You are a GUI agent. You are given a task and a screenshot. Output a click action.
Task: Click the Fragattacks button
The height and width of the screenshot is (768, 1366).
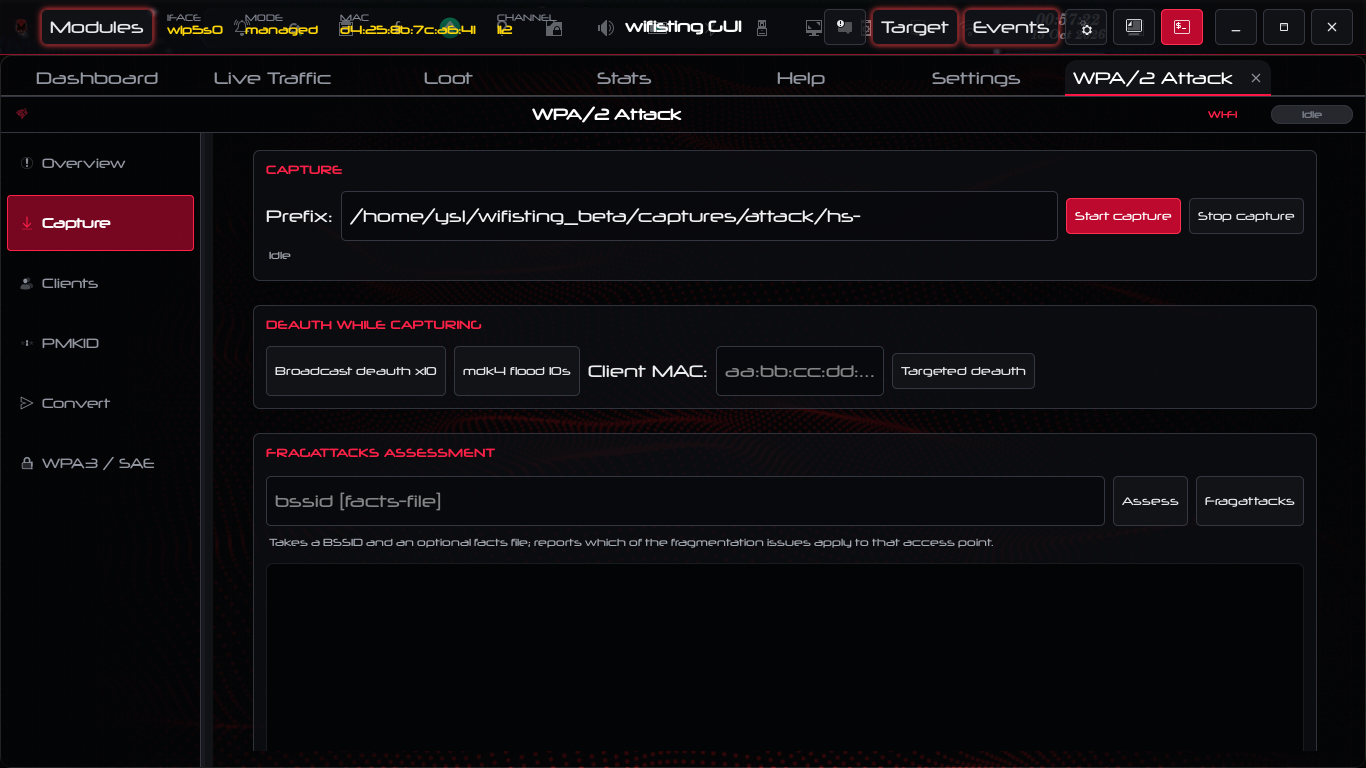[1250, 501]
